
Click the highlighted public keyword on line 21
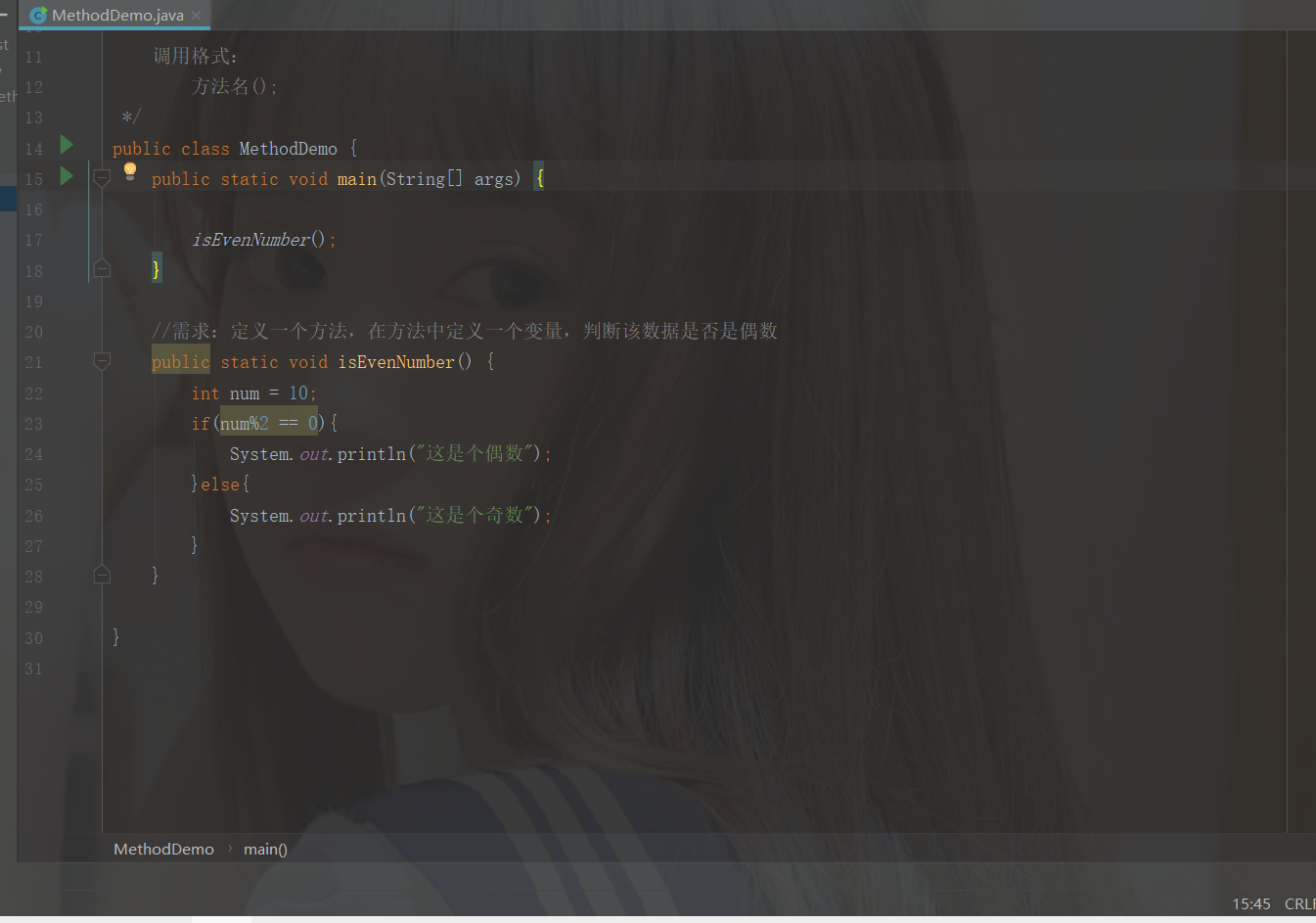pos(181,362)
